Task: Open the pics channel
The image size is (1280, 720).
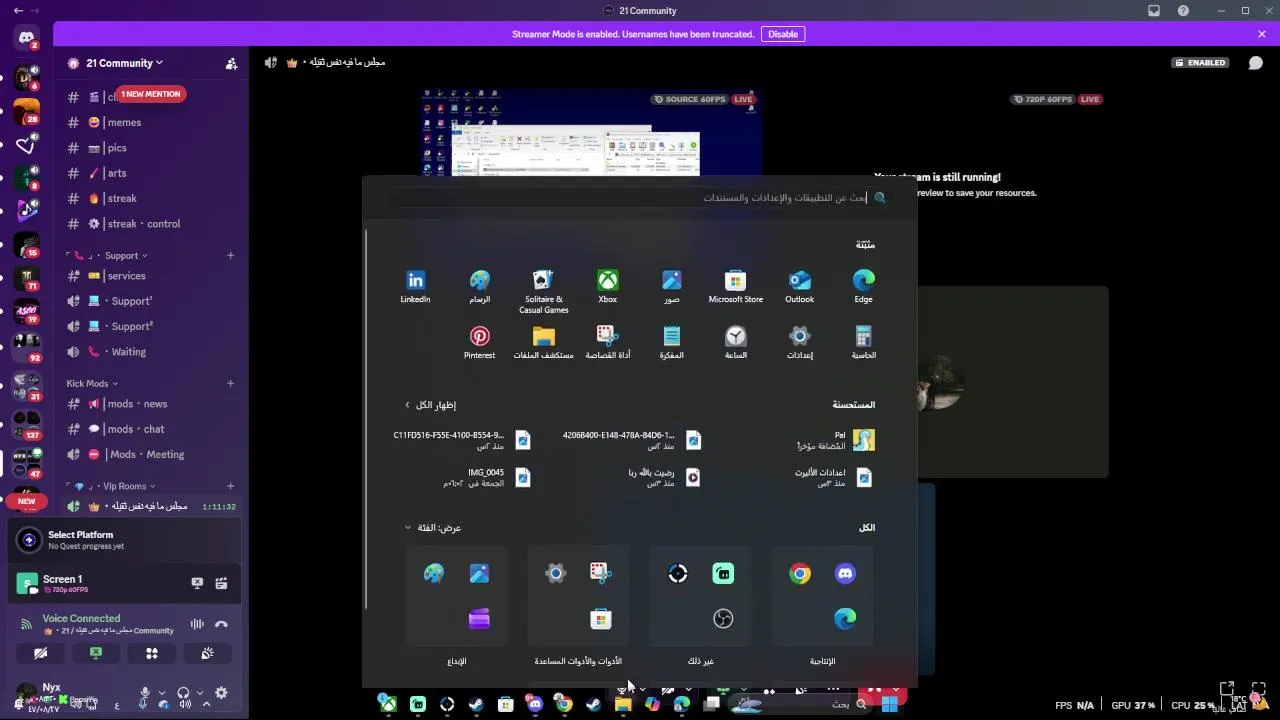Action: [117, 148]
